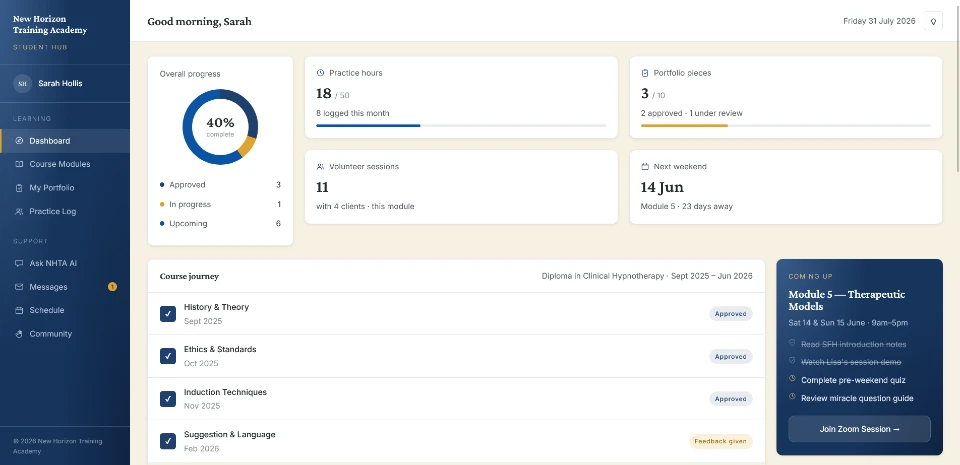This screenshot has height=465, width=960.
Task: Click Read SFH introduction notes task
Action: click(x=853, y=344)
